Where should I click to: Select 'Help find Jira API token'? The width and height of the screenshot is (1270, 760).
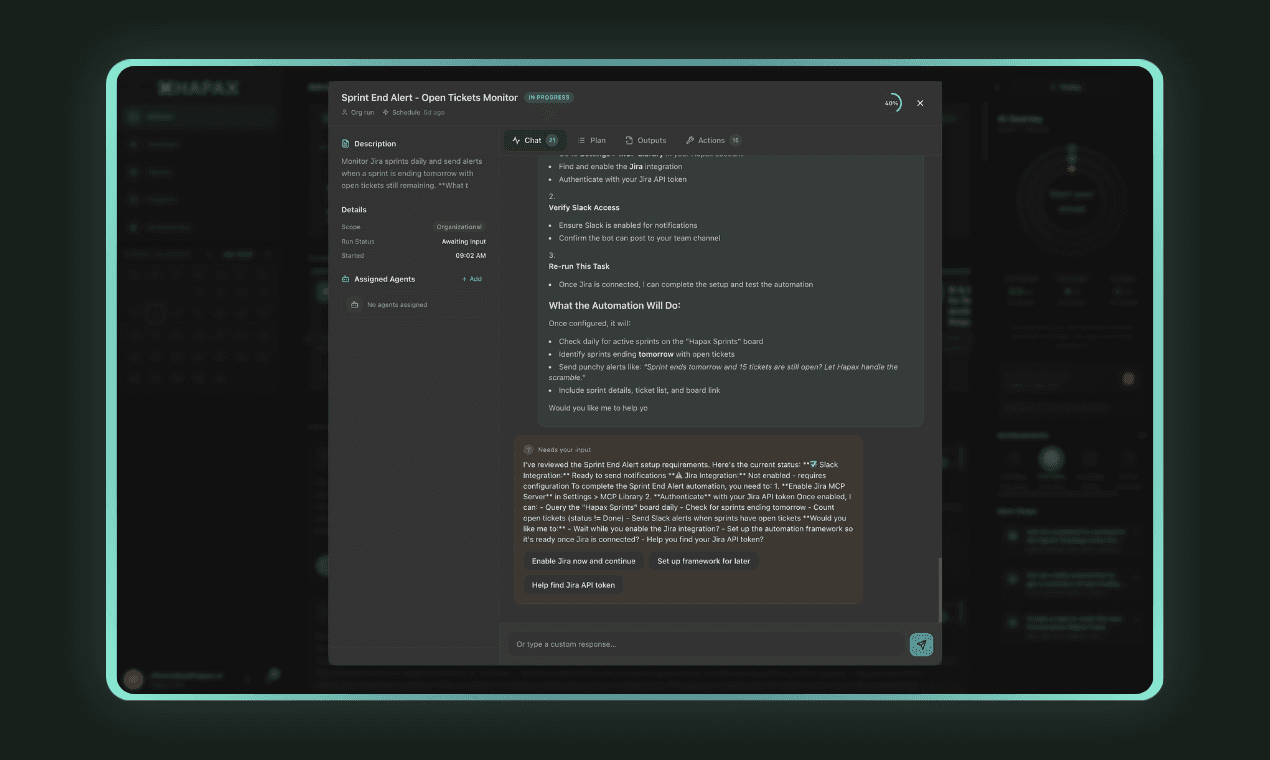point(573,585)
